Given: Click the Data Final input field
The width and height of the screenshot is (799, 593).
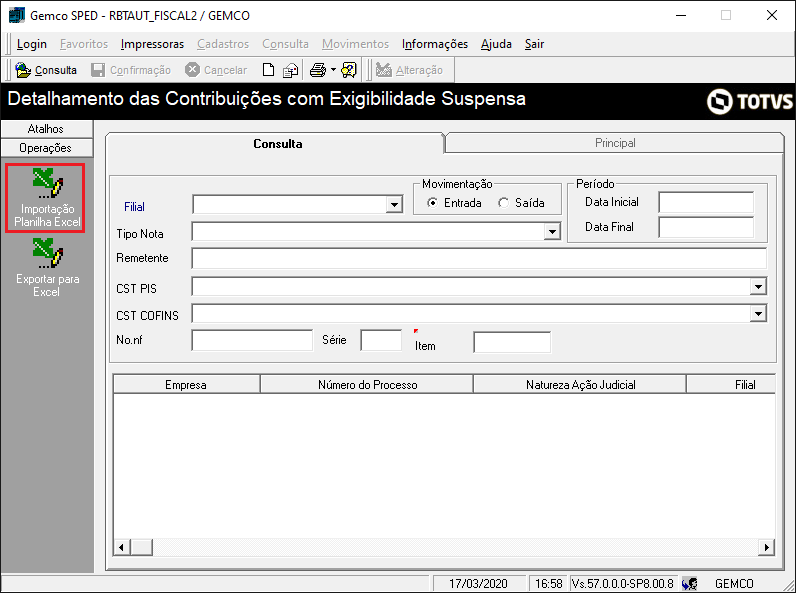Looking at the screenshot, I should point(706,227).
